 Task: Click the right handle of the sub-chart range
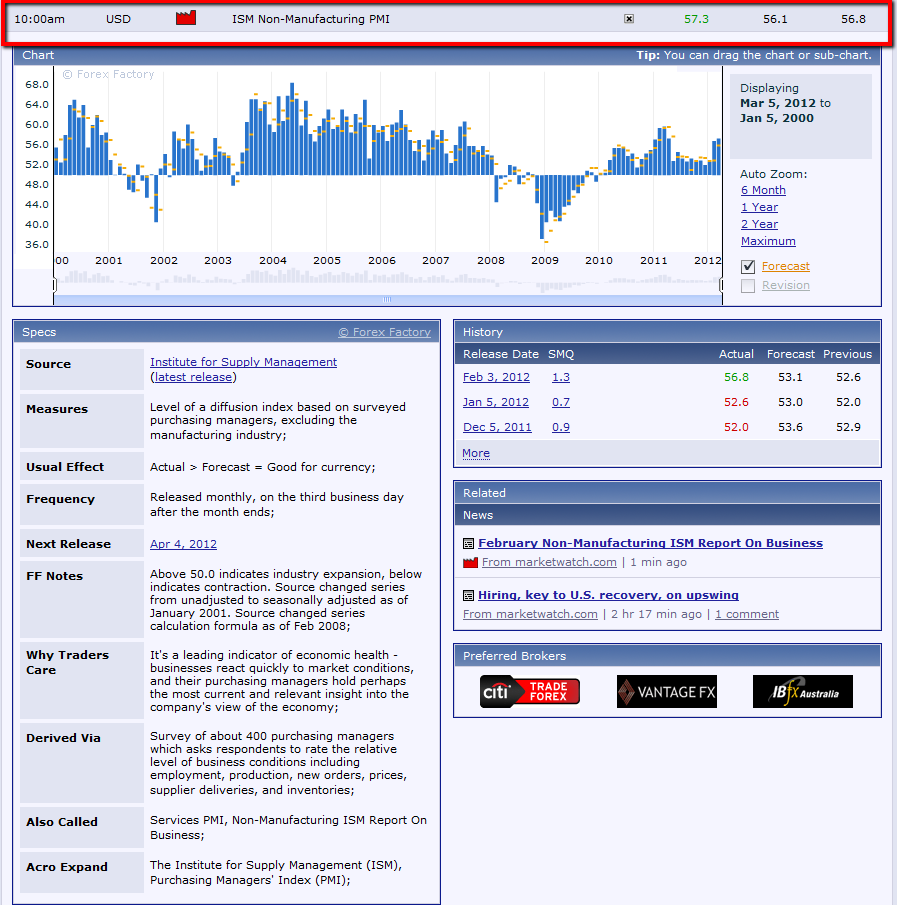pyautogui.click(x=721, y=284)
